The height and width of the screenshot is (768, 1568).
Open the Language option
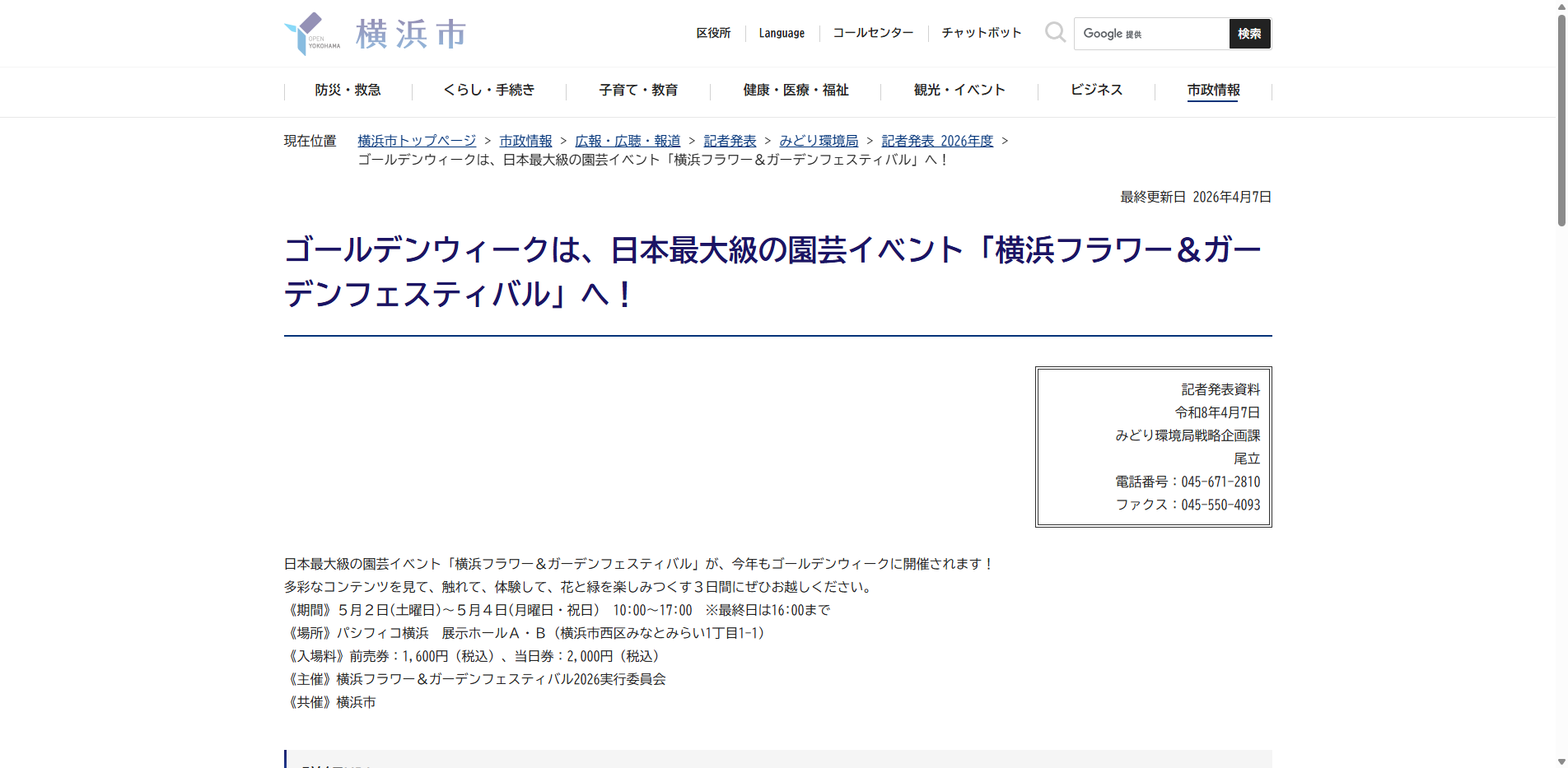point(781,33)
